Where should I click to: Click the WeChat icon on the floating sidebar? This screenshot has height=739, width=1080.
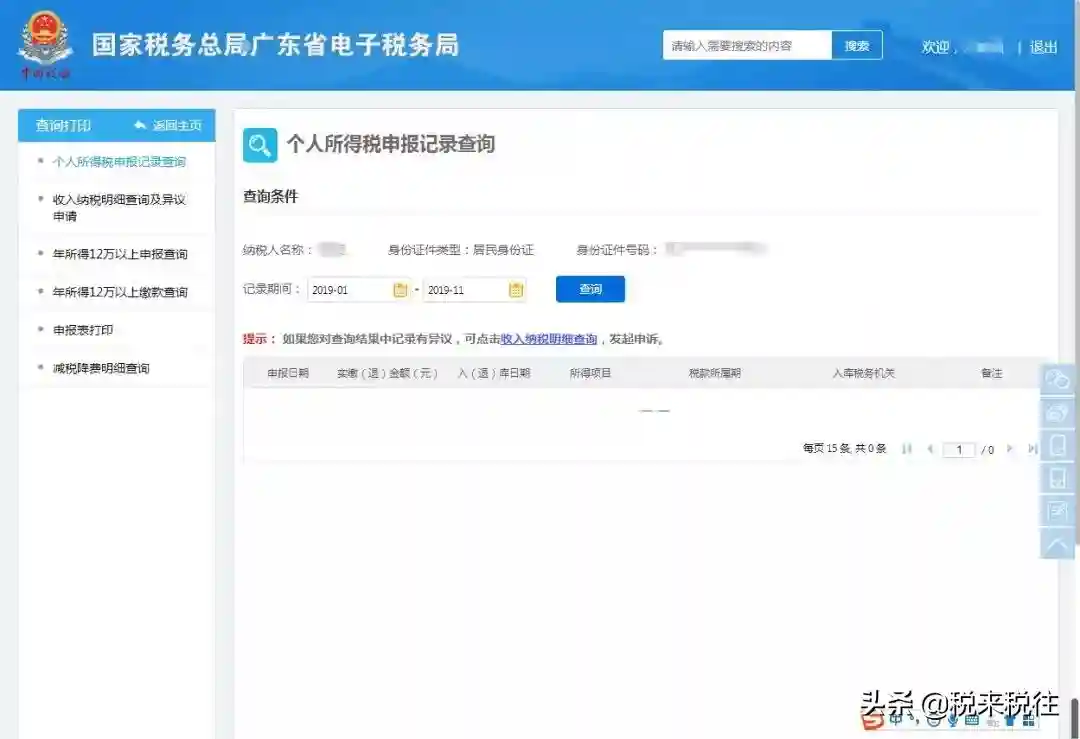1058,379
